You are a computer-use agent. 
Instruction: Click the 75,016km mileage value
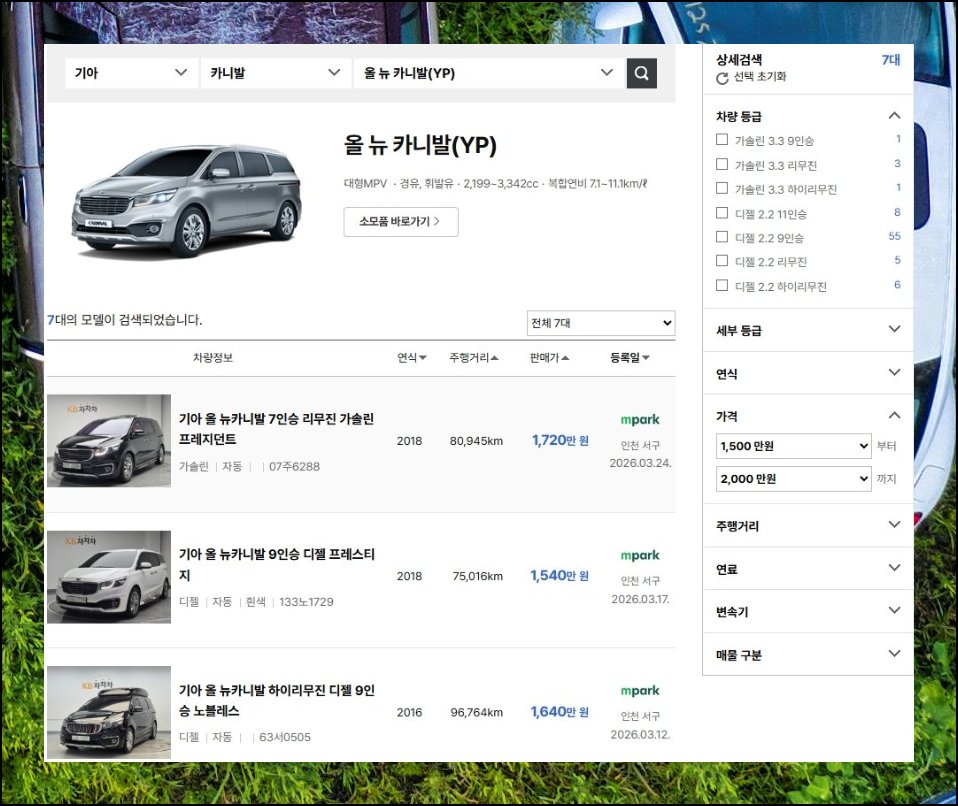pyautogui.click(x=478, y=576)
